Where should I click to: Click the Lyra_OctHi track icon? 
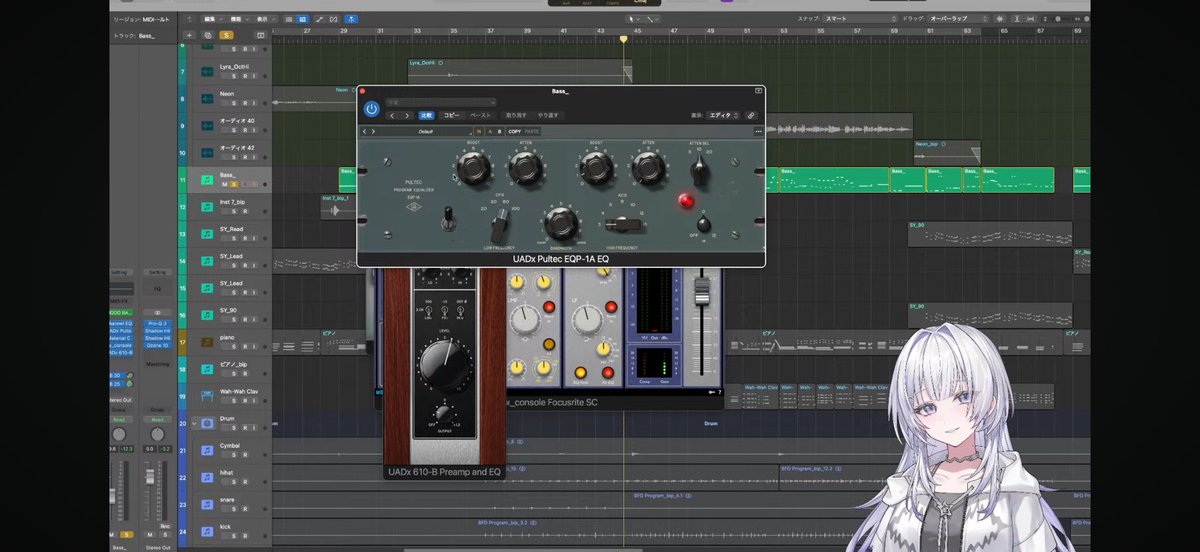pyautogui.click(x=206, y=72)
